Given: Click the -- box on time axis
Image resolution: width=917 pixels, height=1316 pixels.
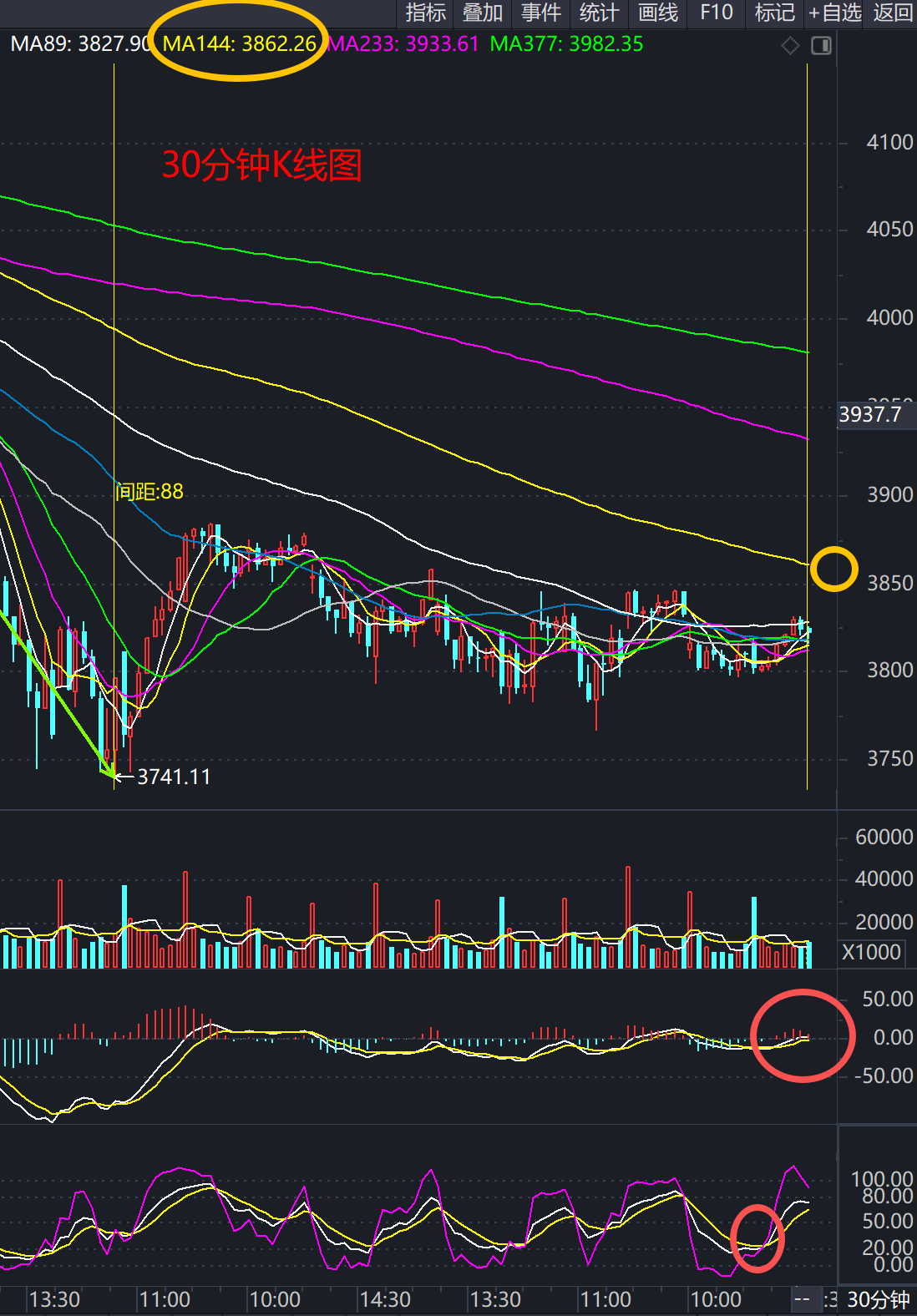Looking at the screenshot, I should coord(802,1299).
